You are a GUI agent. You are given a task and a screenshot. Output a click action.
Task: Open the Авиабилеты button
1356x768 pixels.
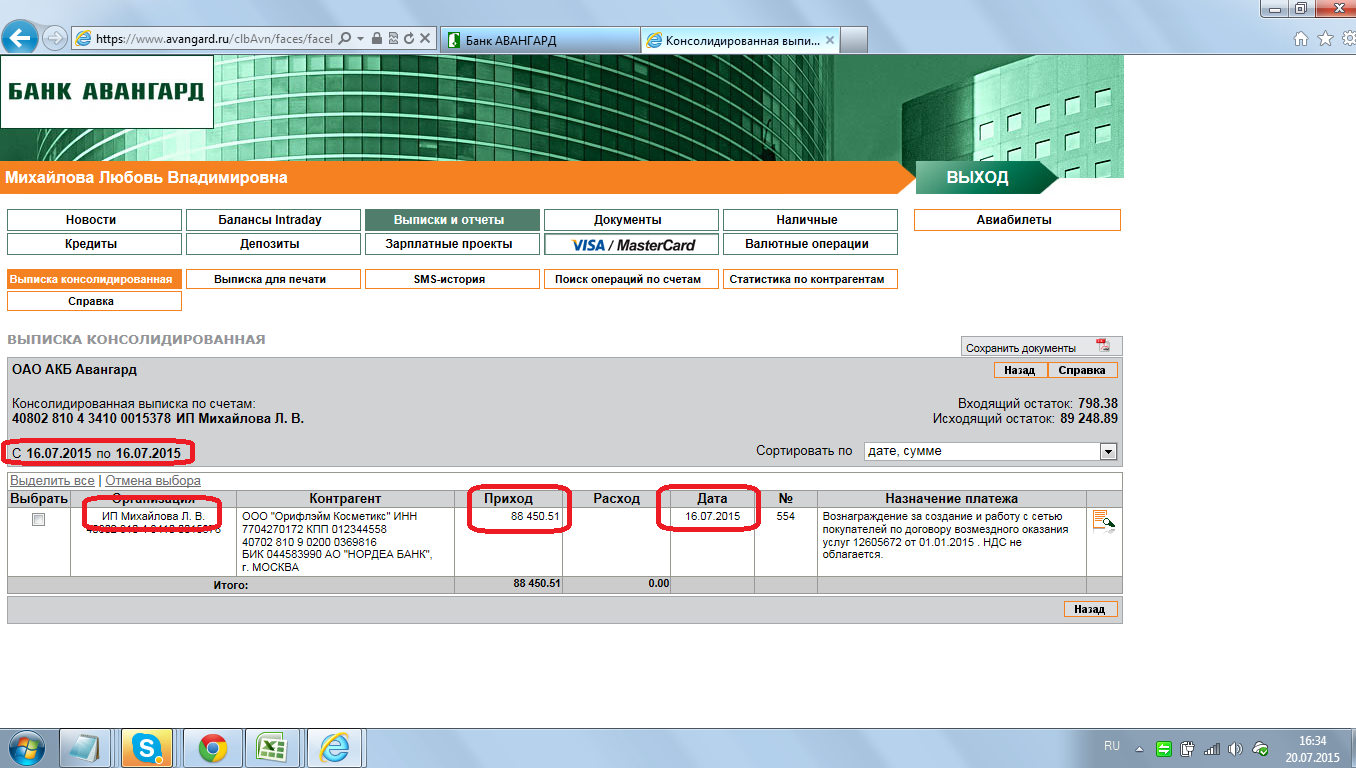[x=1017, y=220]
